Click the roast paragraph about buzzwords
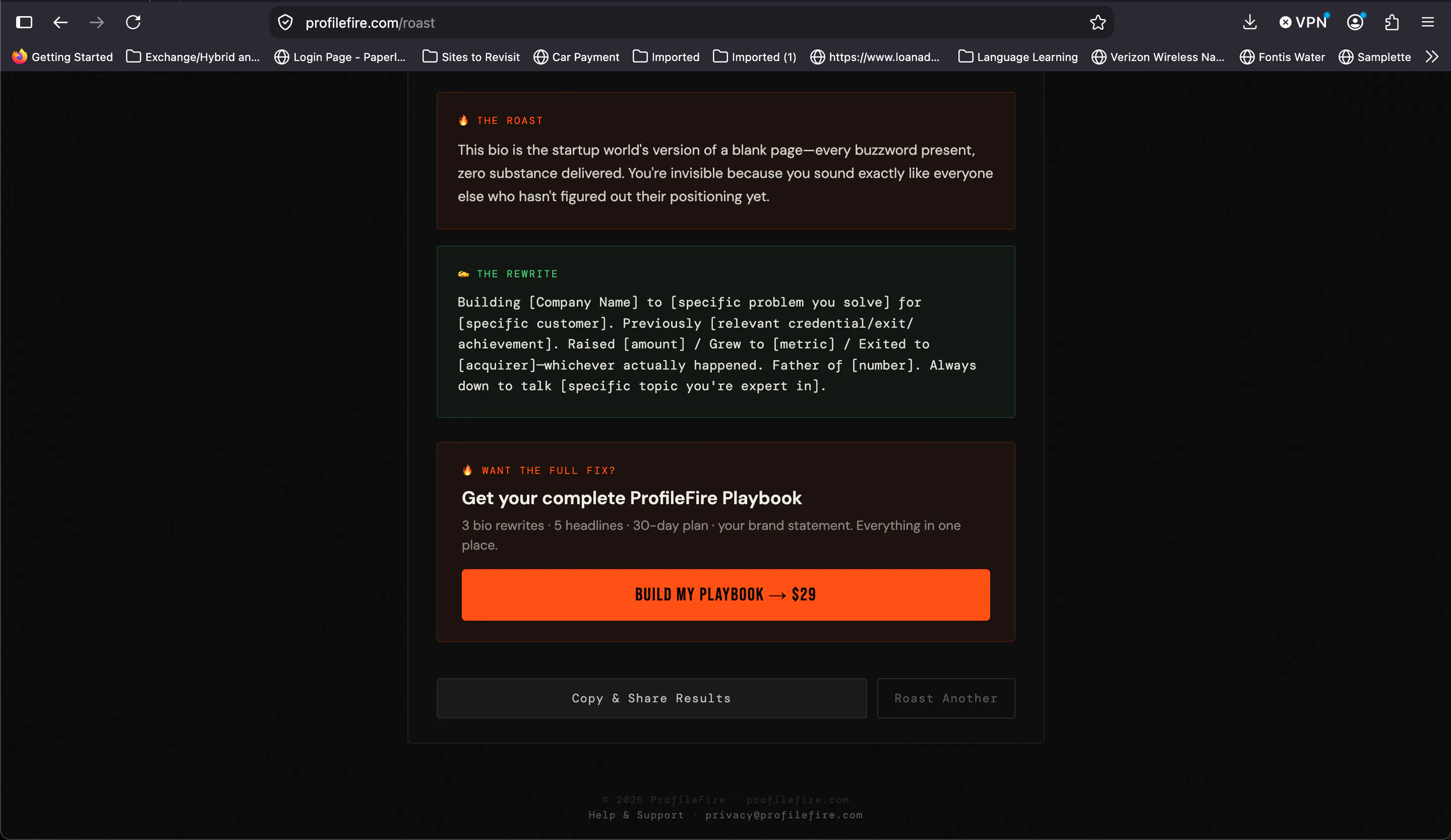The height and width of the screenshot is (840, 1451). click(725, 173)
